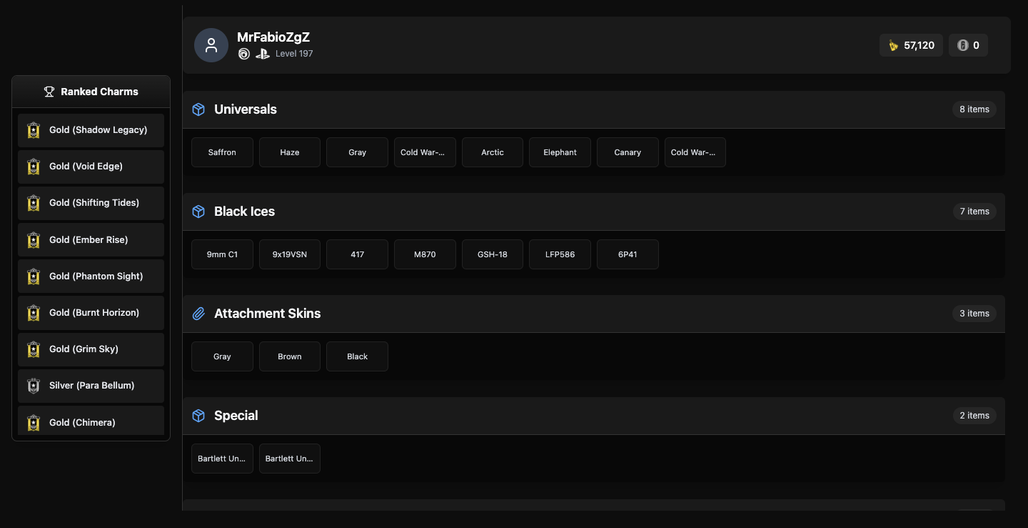
Task: Click the credits coin icon
Action: [x=962, y=45]
